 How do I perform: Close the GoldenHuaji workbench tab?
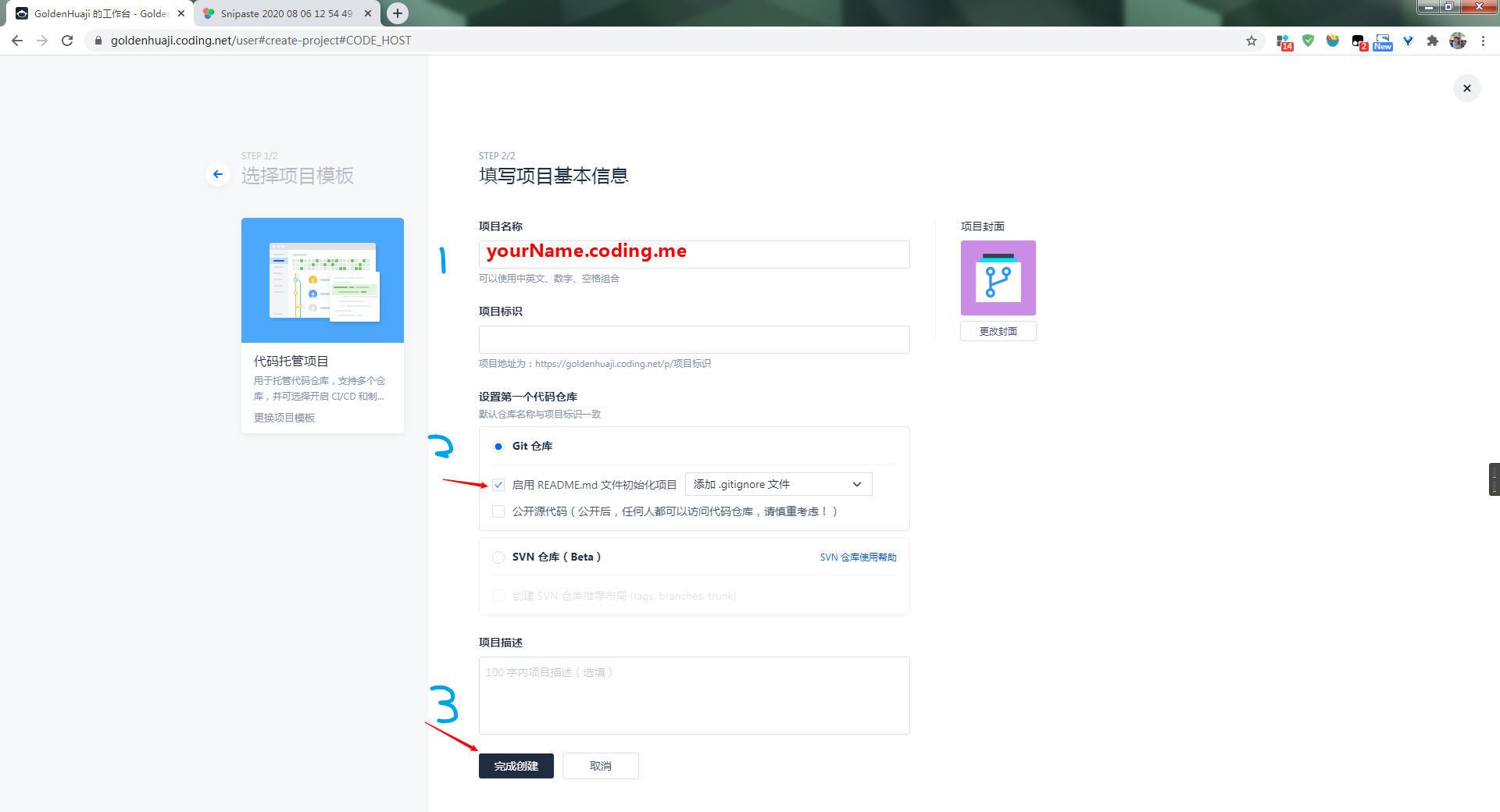(181, 13)
